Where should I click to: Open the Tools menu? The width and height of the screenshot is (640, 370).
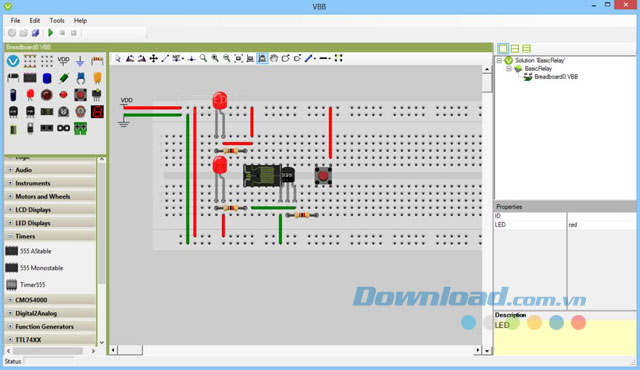[57, 20]
